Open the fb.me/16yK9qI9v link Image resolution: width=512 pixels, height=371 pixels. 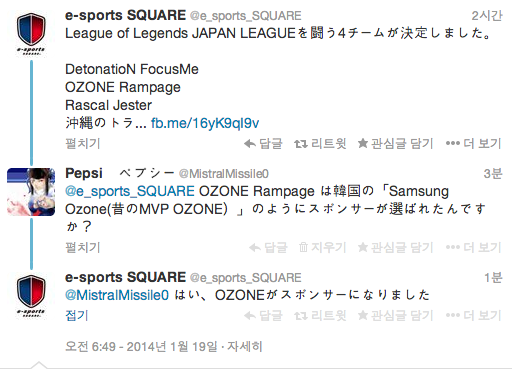pyautogui.click(x=205, y=123)
